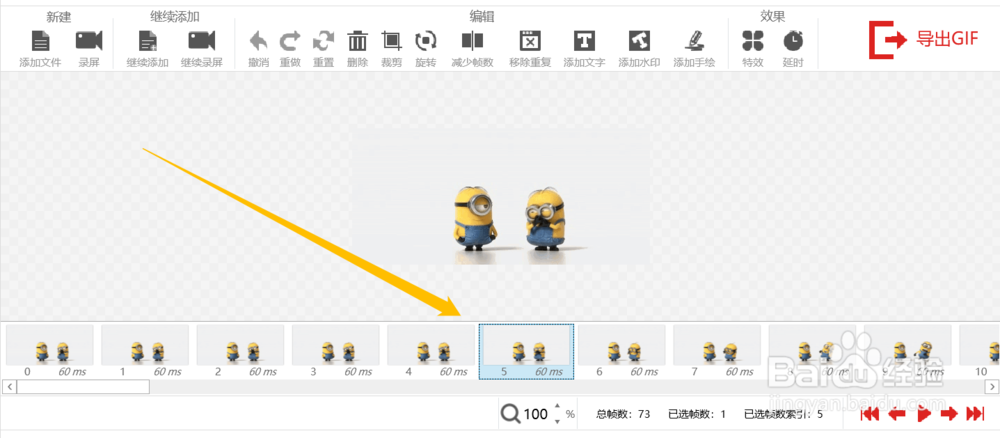Open the 添加水印 watermark tool

pos(639,41)
